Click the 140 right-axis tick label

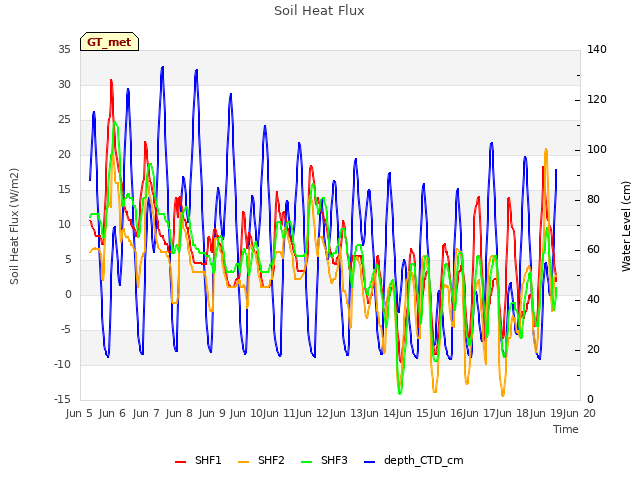597,49
